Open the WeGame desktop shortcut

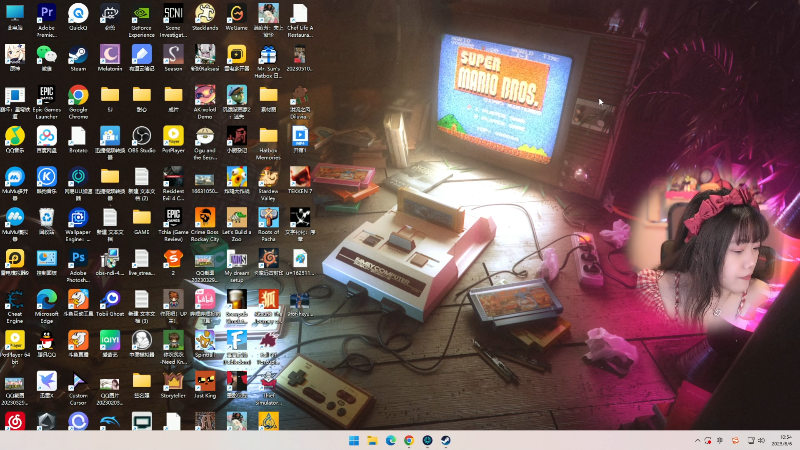pos(236,17)
